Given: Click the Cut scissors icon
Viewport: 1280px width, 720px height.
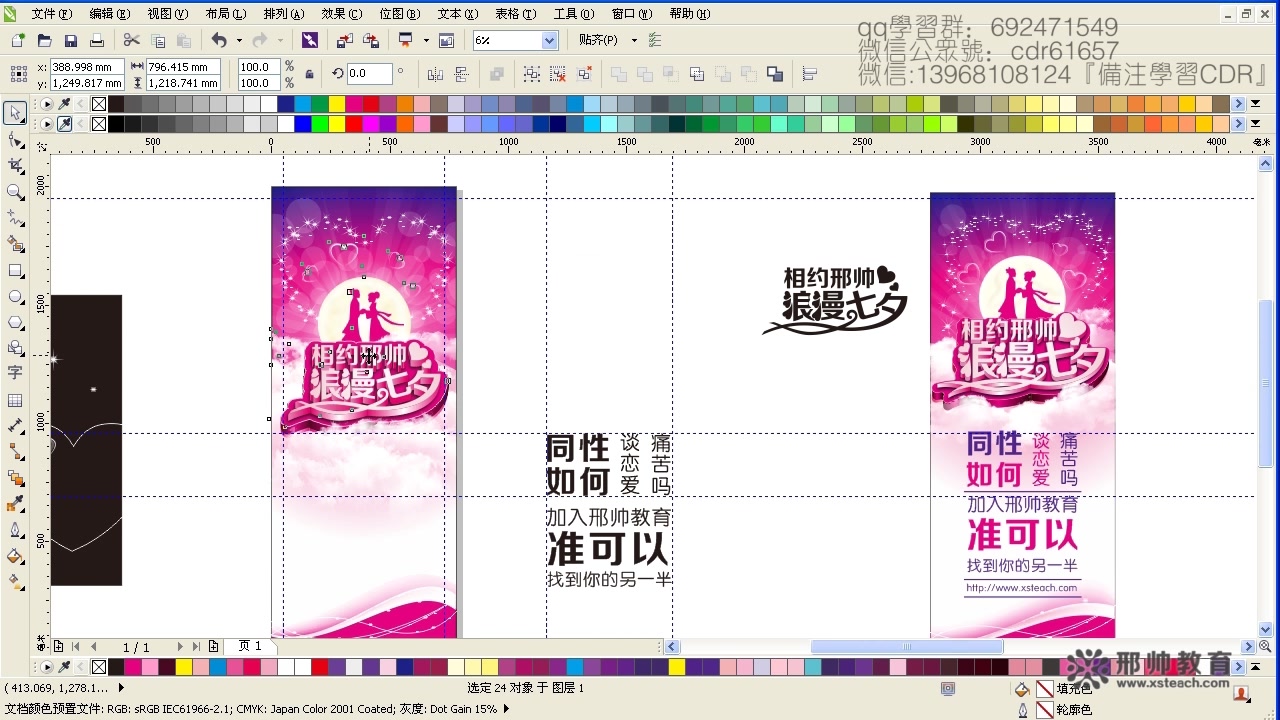Looking at the screenshot, I should (x=131, y=40).
